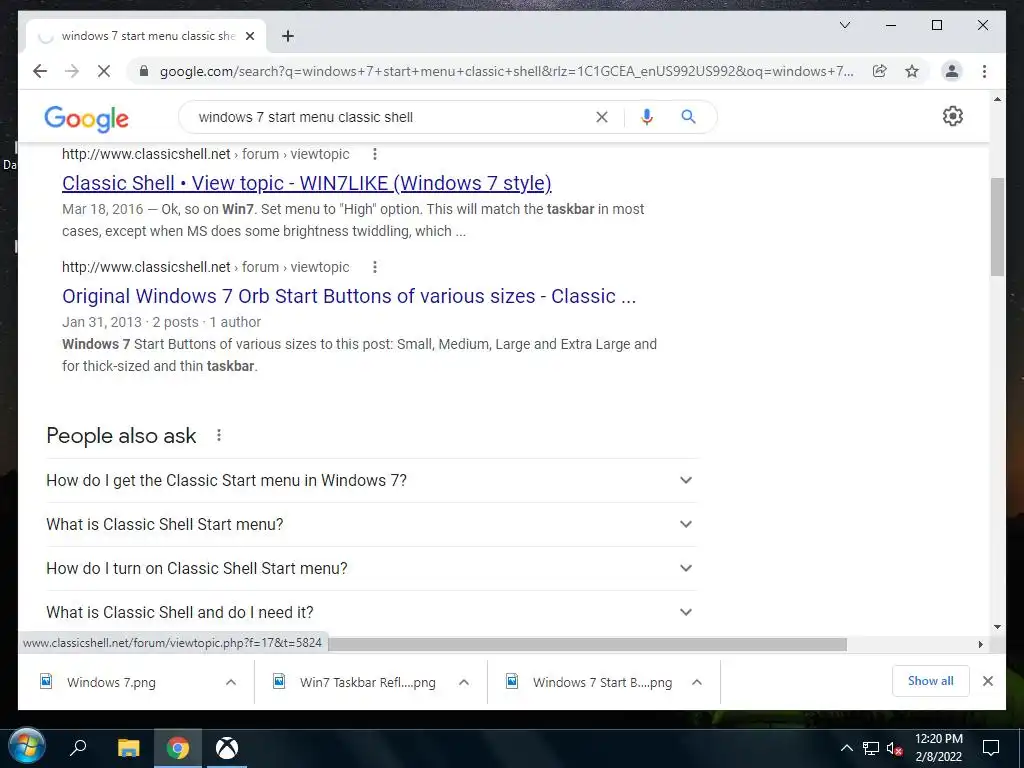Open options chevron for Win7 Taskbar Refl....png
Viewport: 1024px width, 768px height.
464,682
